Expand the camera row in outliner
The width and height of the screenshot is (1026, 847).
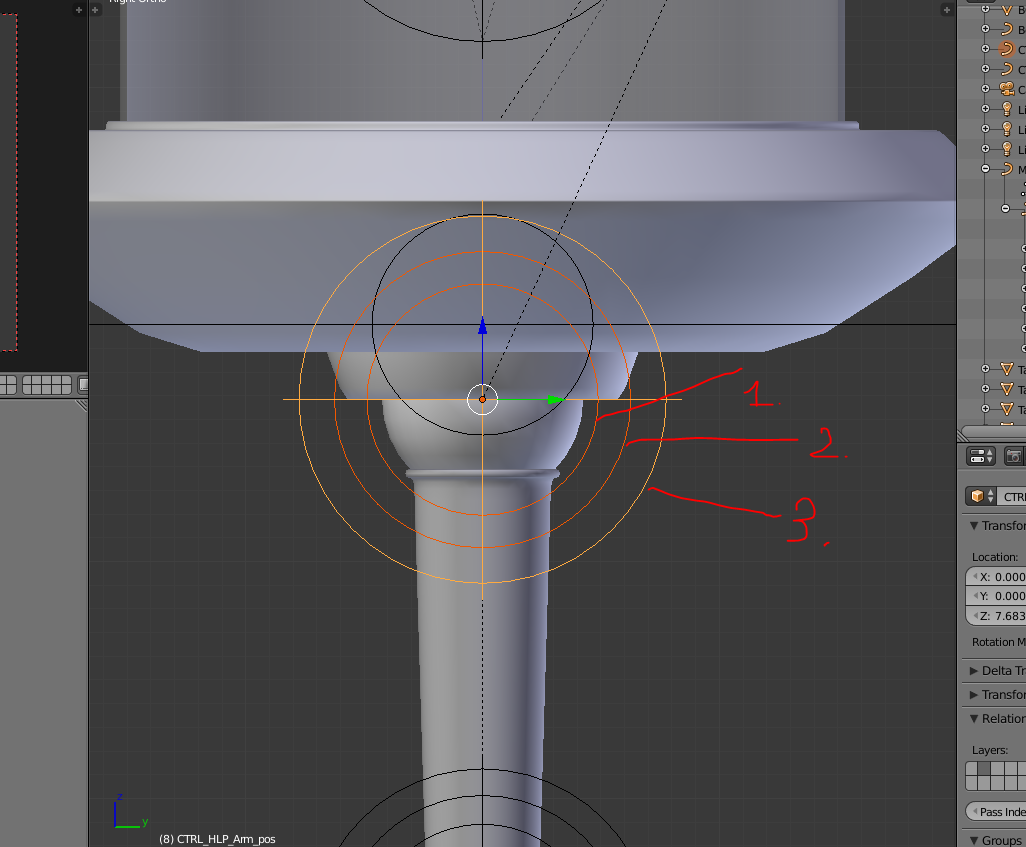[985, 88]
